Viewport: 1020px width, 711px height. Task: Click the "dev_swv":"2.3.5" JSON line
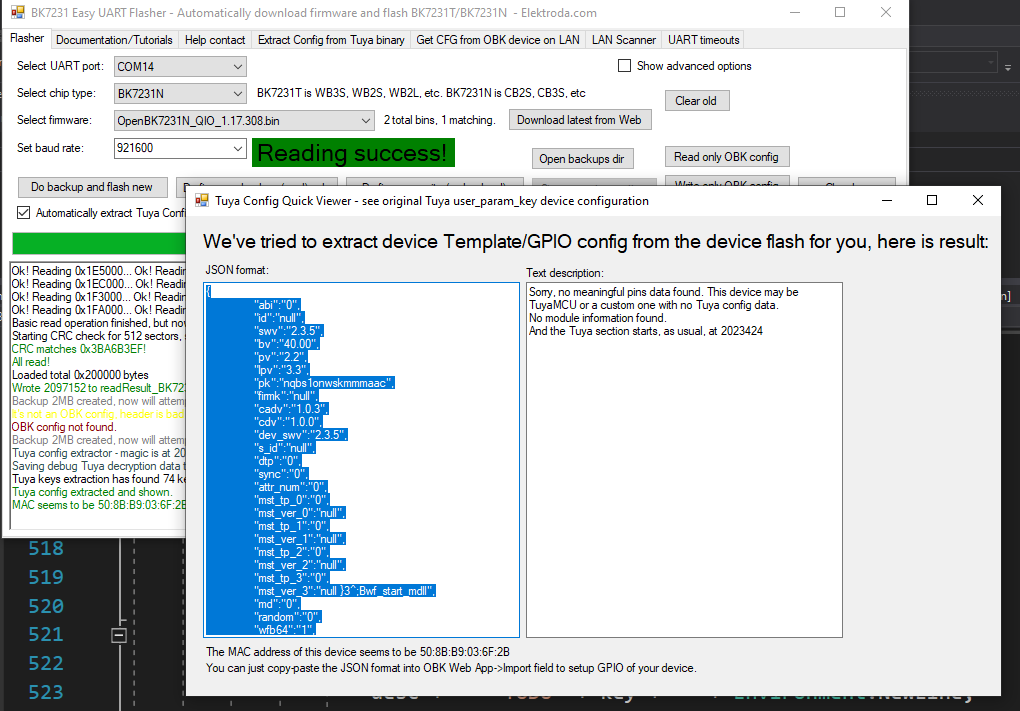pyautogui.click(x=301, y=435)
